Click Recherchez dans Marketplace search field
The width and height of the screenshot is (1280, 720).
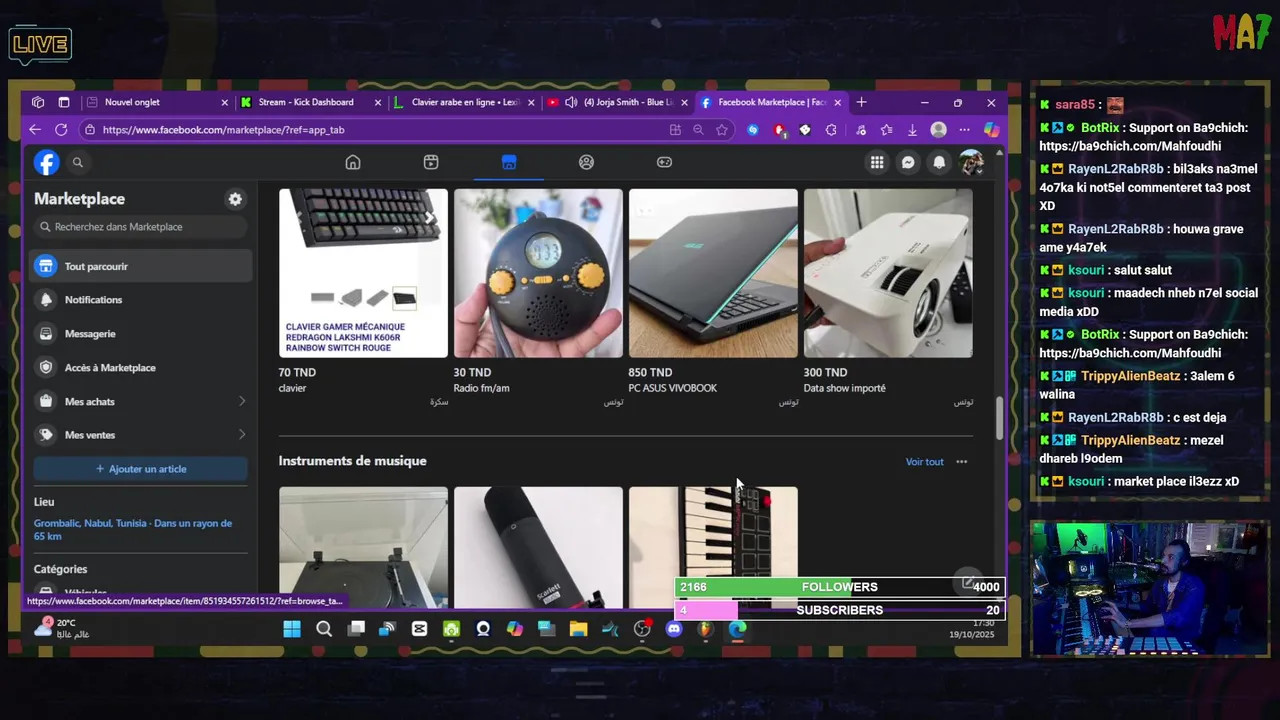140,227
